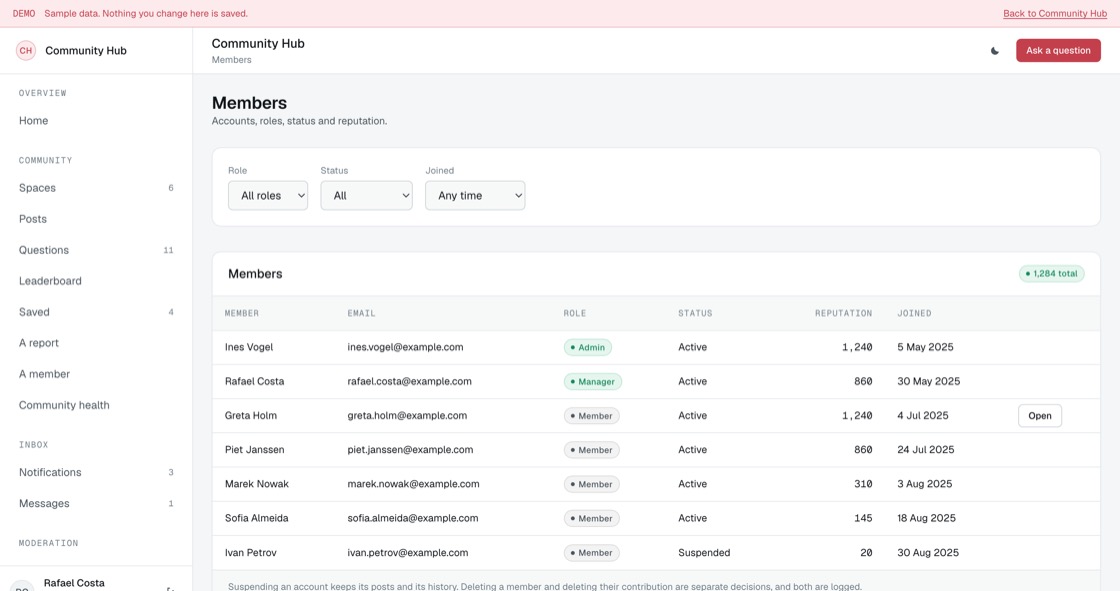Open Messages in the sidebar
This screenshot has height=591, width=1120.
(x=96, y=504)
